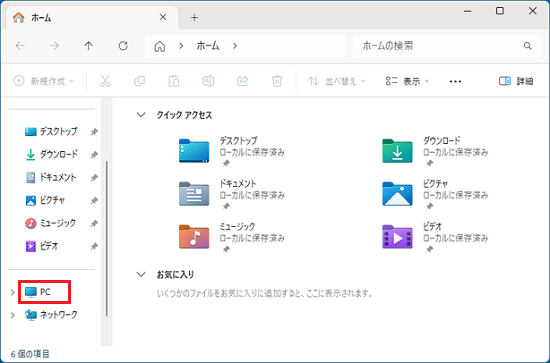Select ダウンロード in the navigation pane
Viewport: 550px width, 363px height.
coord(53,154)
